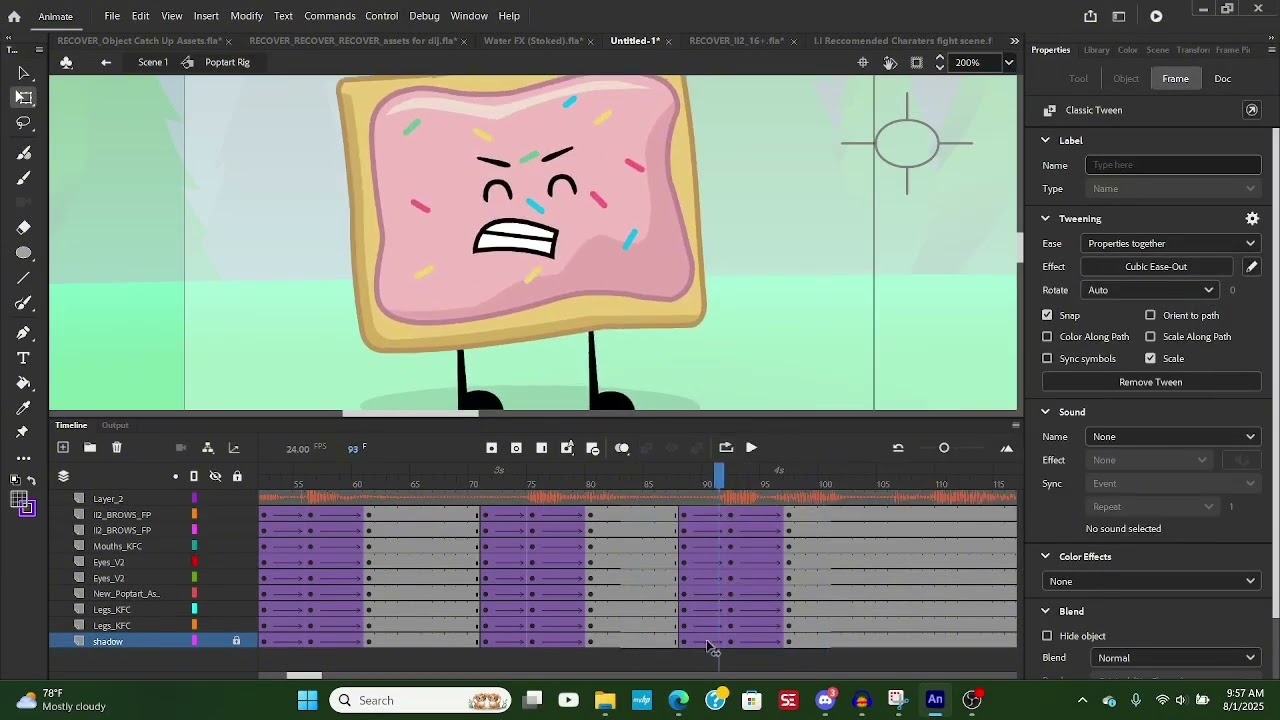
Task: Click the Cubic Ease-Out effect button
Action: tap(1156, 267)
